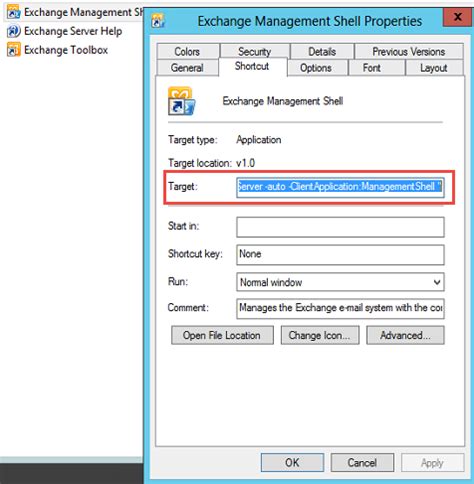474x484 pixels.
Task: Click the Open File Location button
Action: pyautogui.click(x=222, y=335)
